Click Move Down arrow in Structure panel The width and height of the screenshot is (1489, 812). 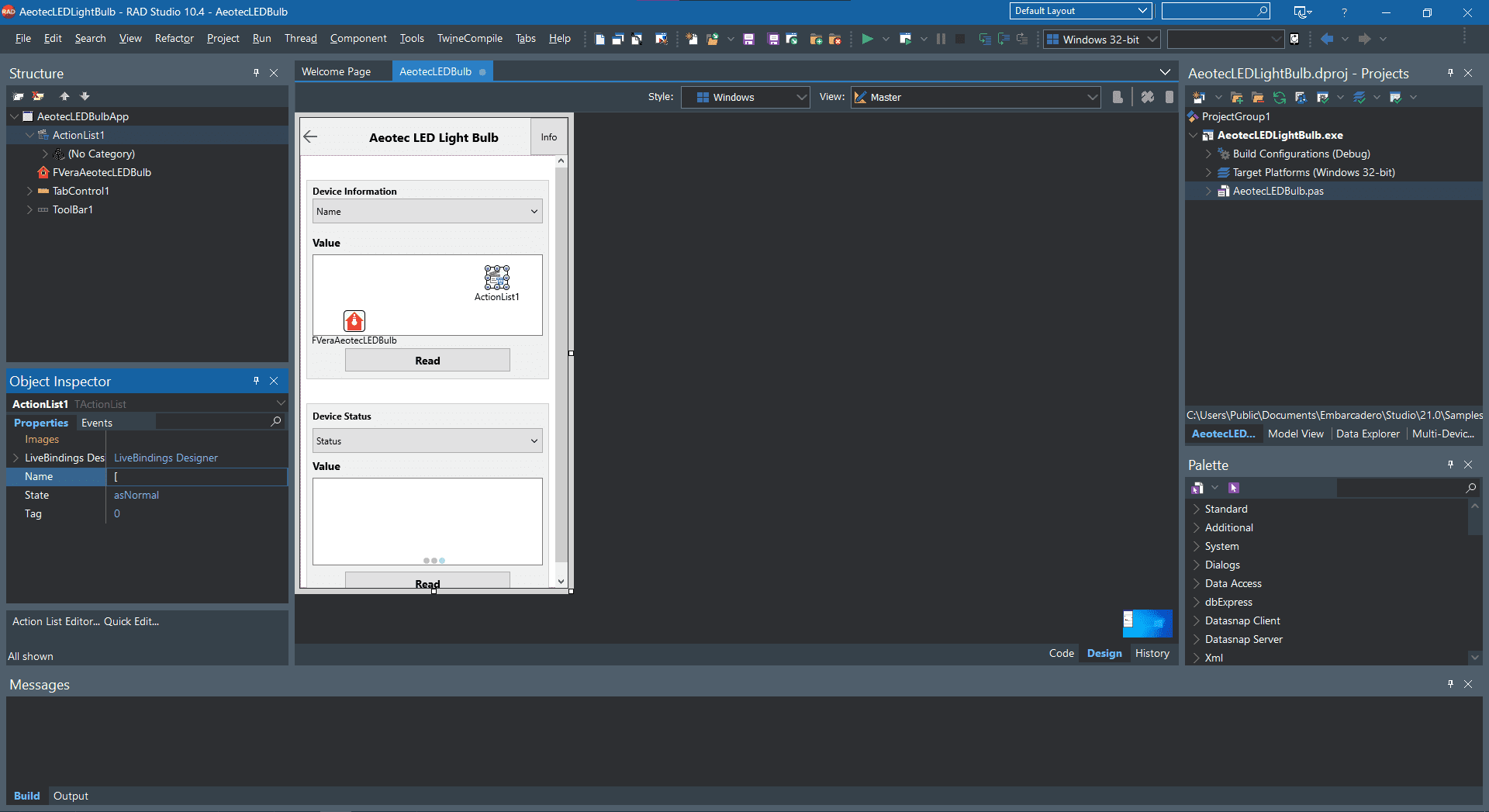tap(85, 96)
